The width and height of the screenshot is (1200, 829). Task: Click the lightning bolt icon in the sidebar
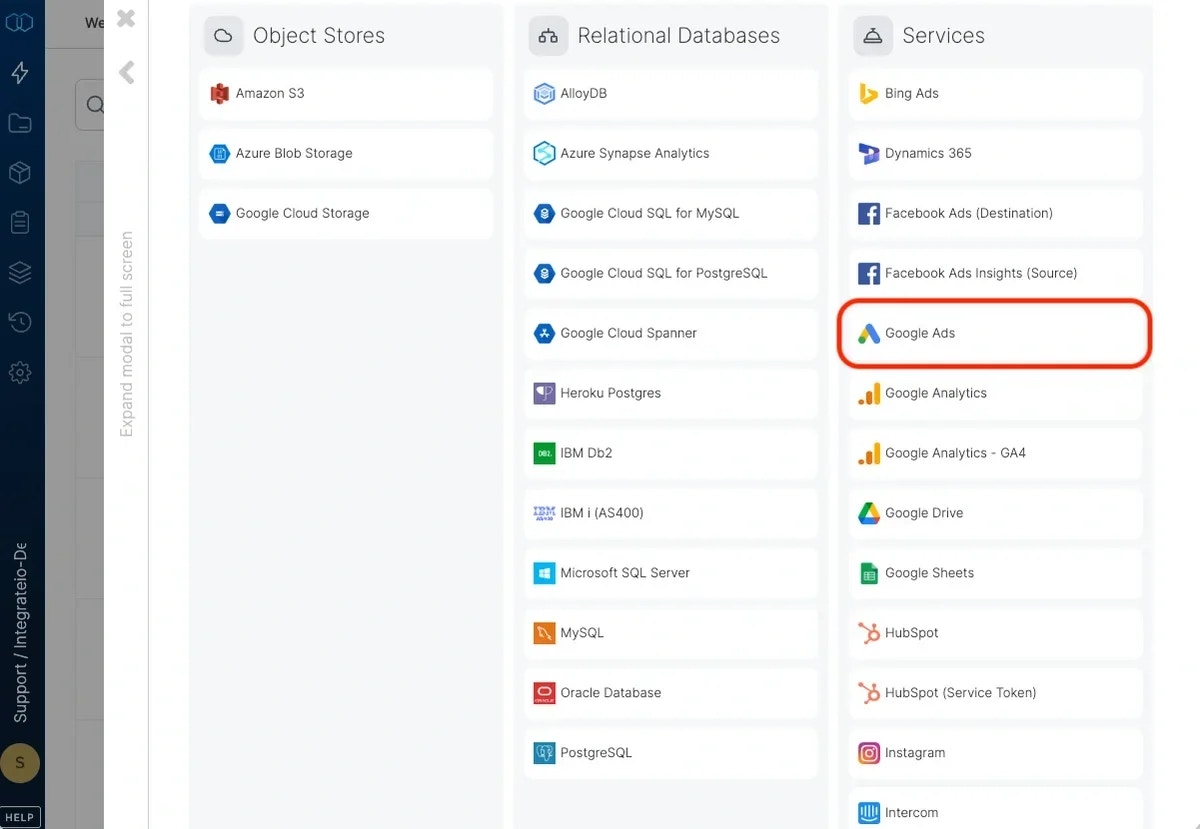point(20,72)
